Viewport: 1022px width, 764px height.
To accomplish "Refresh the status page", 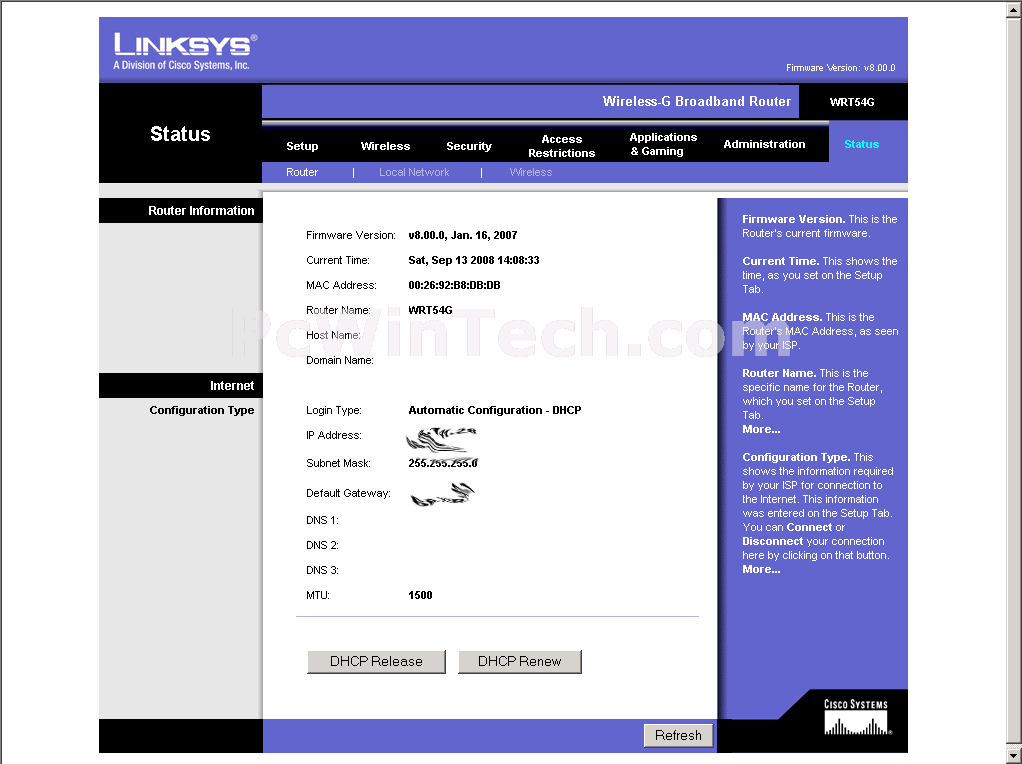I will [678, 735].
